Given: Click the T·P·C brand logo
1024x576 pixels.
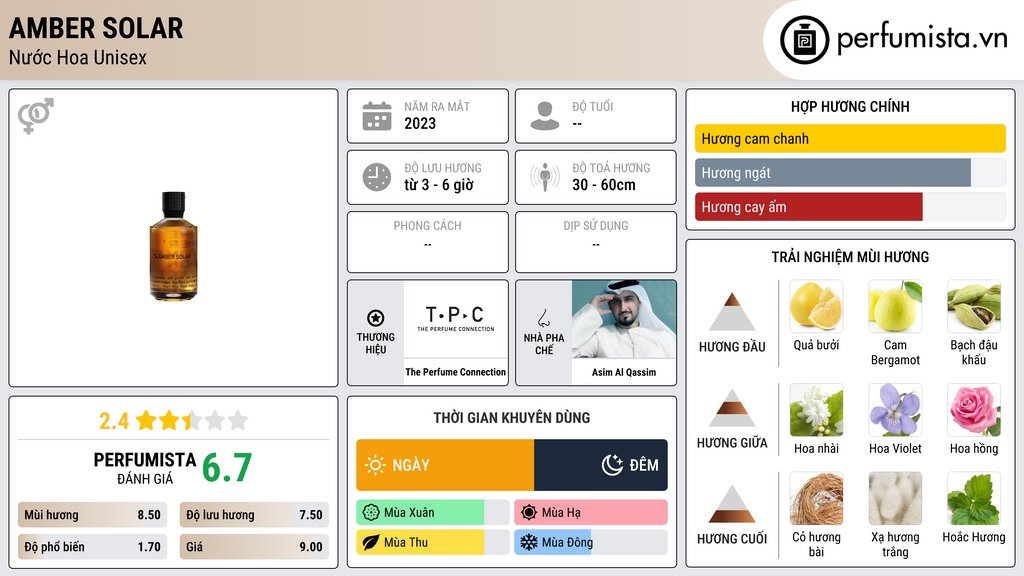Looking at the screenshot, I should (x=455, y=319).
